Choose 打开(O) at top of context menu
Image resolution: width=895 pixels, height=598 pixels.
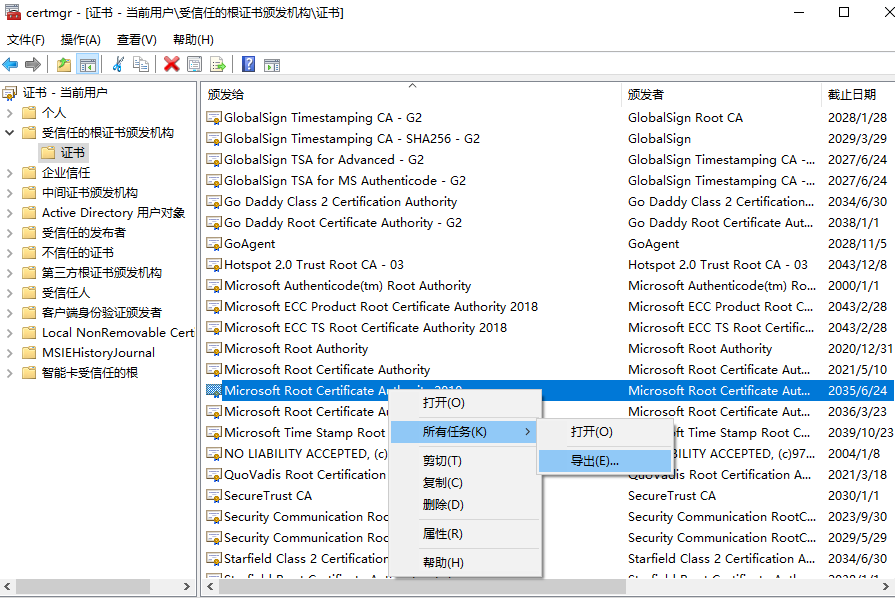tap(465, 403)
